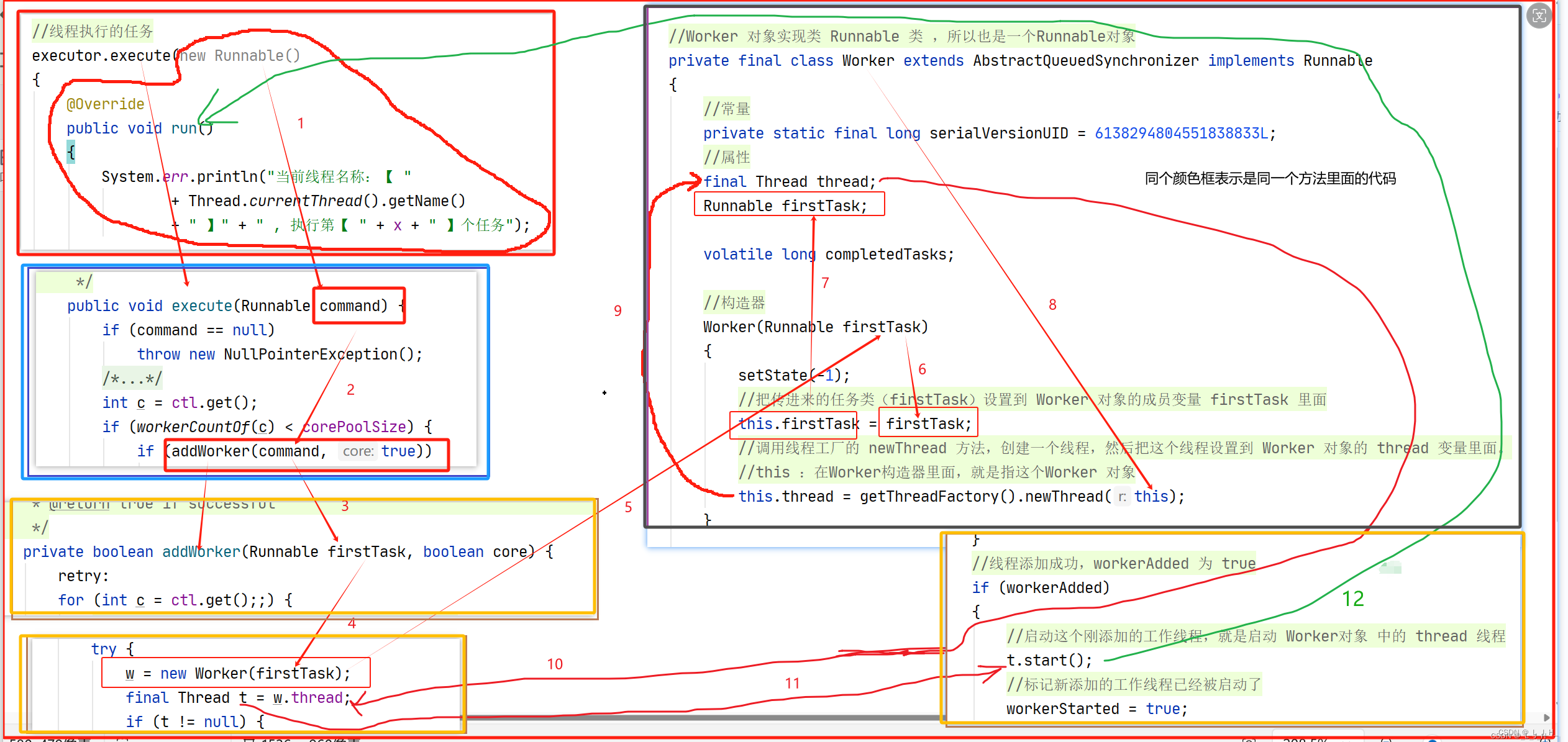Click the 'retry:' label
The image size is (1568, 742).
(83, 576)
